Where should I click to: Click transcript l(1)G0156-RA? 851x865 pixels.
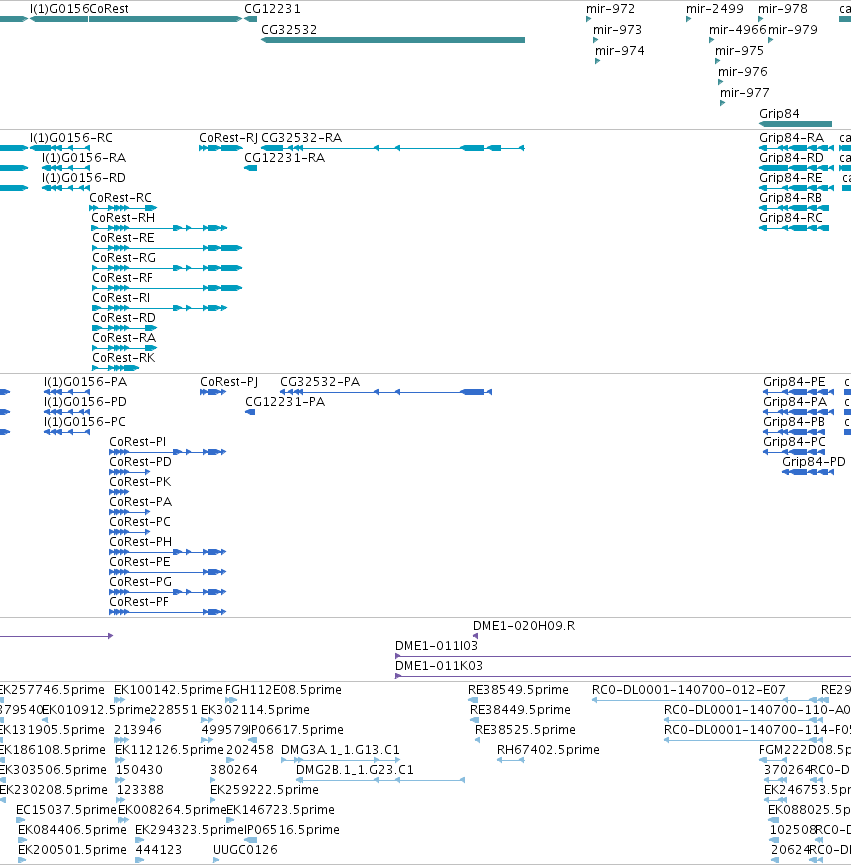(66, 168)
